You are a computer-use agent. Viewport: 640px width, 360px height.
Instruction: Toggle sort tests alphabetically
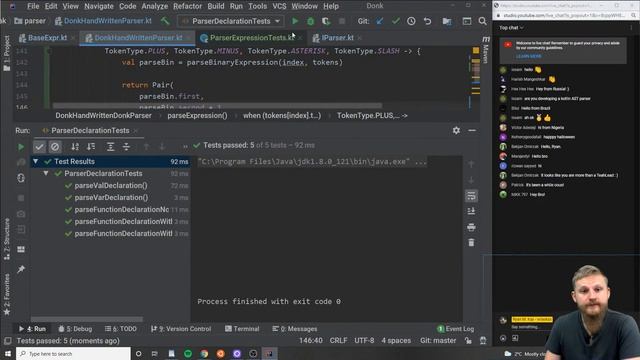[x=75, y=147]
